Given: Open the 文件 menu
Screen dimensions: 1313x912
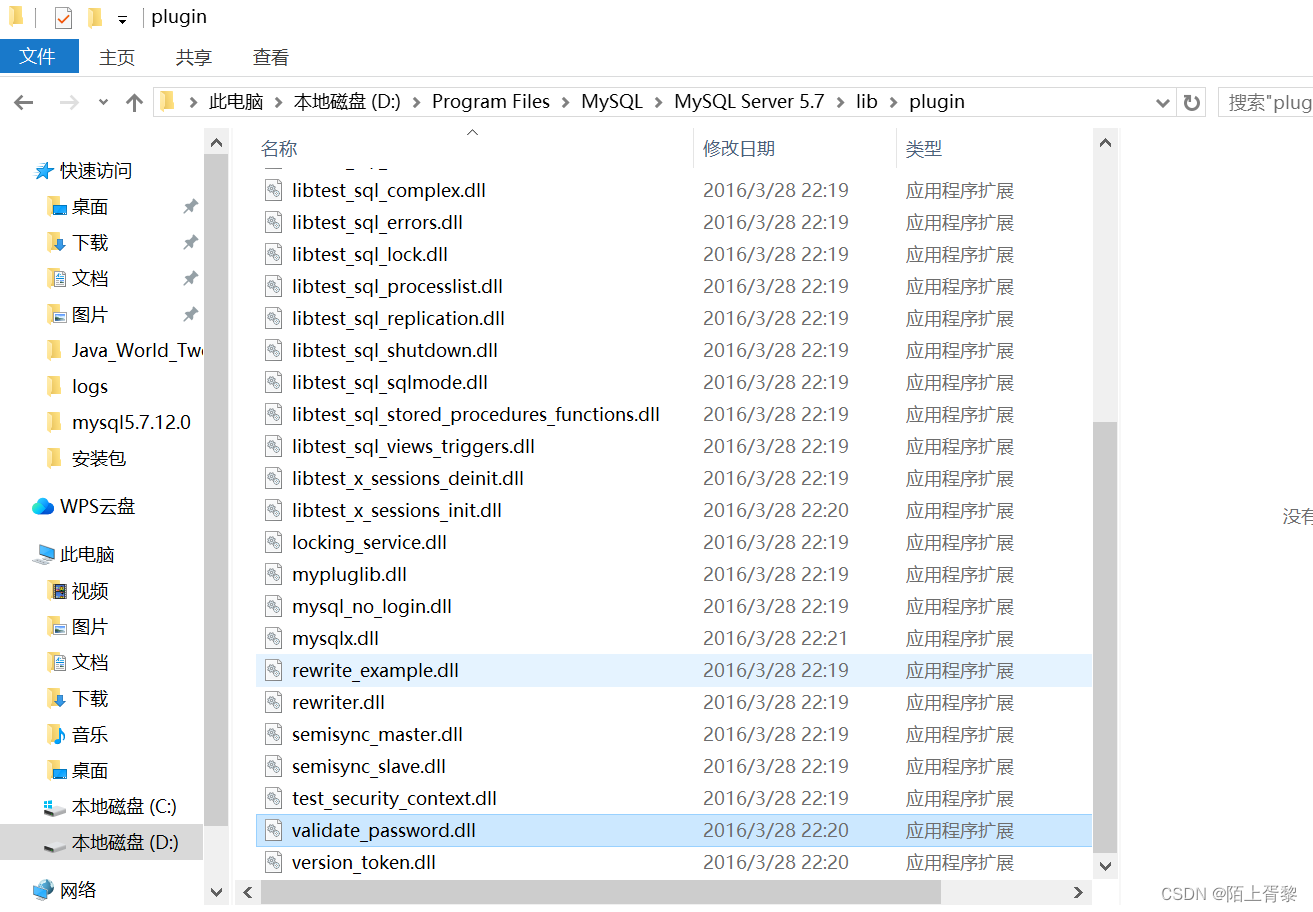Looking at the screenshot, I should click(39, 57).
